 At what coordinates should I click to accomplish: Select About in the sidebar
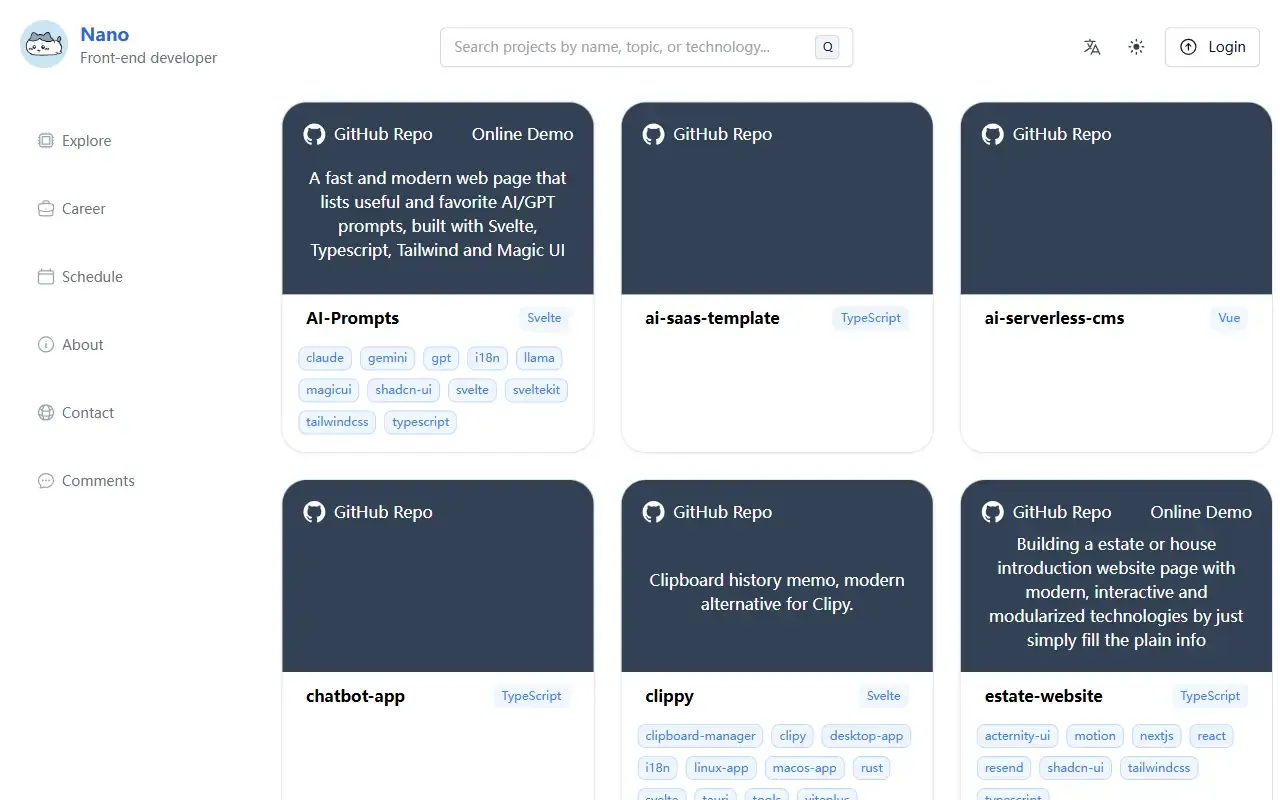point(71,345)
